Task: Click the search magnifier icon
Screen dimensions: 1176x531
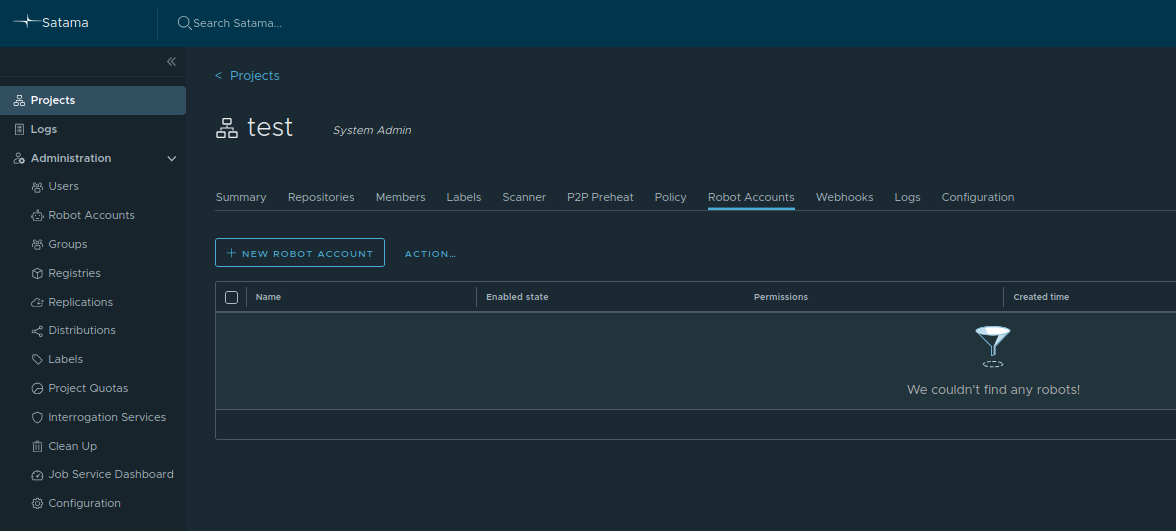Action: 184,22
